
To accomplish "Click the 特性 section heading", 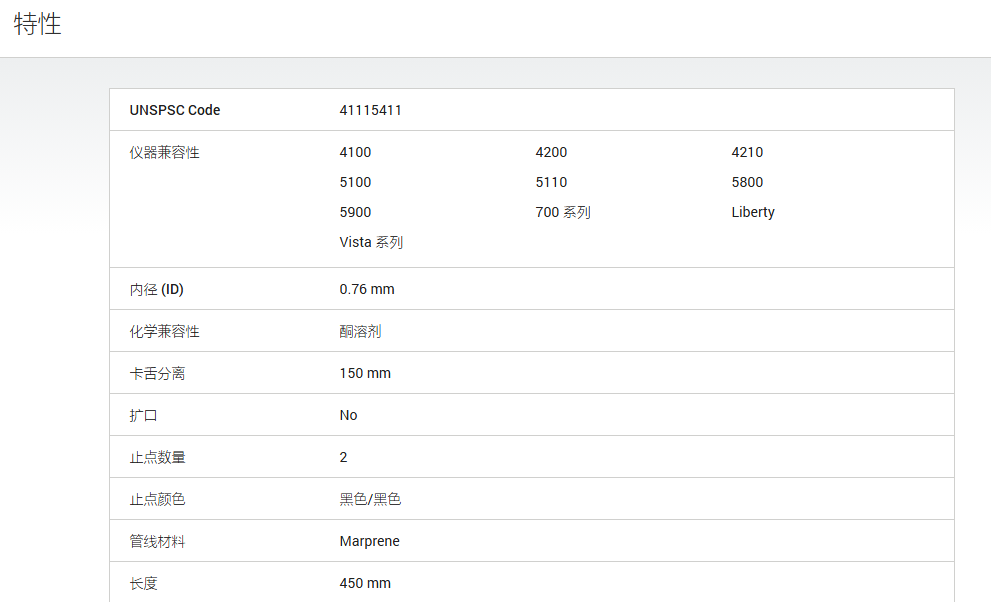I will (37, 24).
